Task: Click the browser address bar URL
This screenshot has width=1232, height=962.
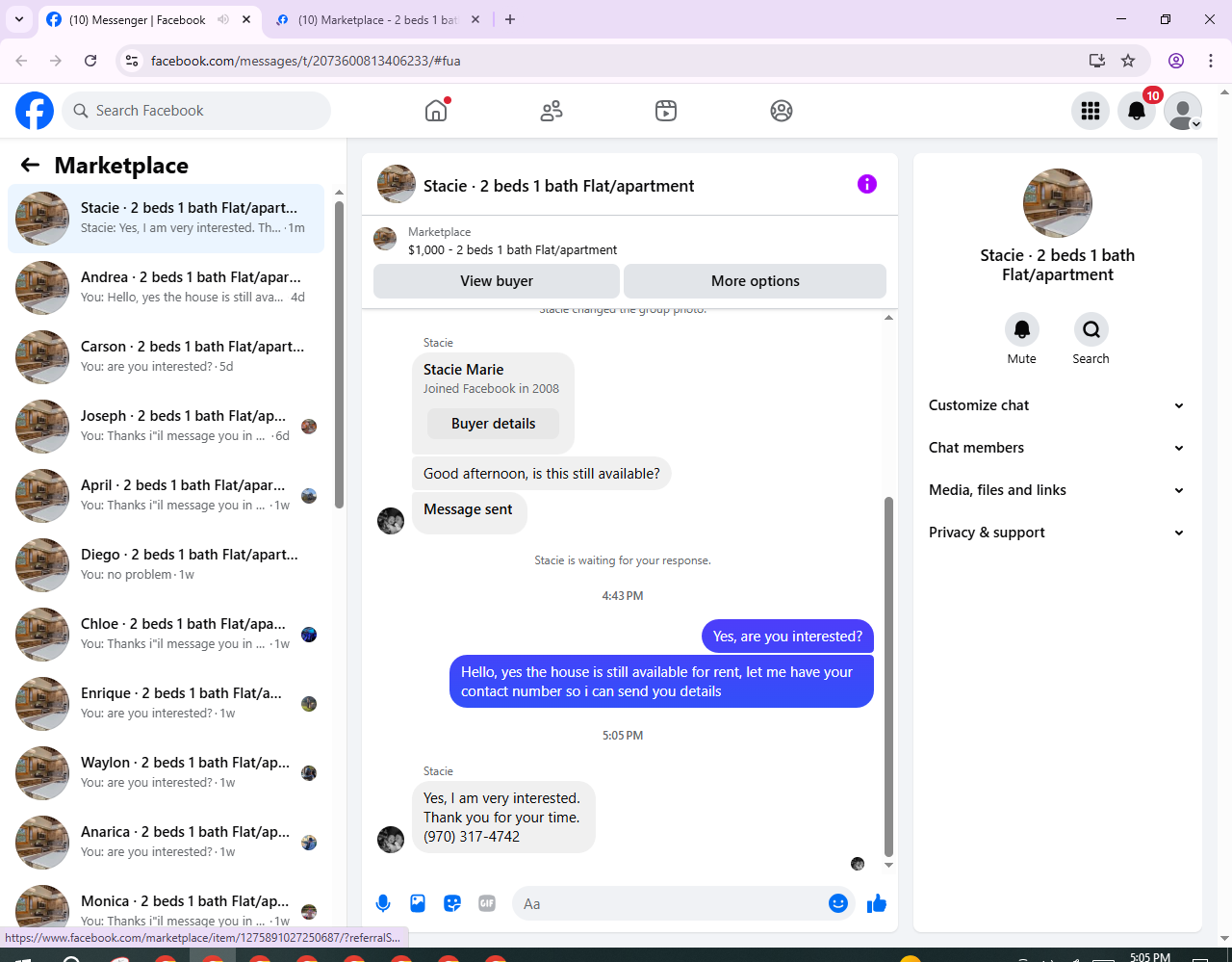Action: click(305, 61)
